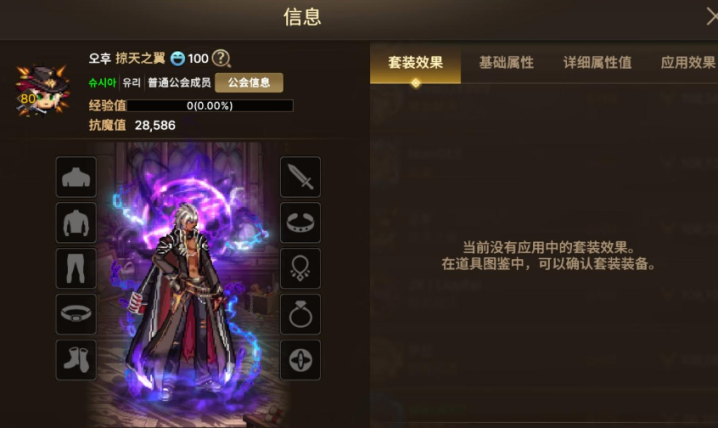This screenshot has width=718, height=428.
Task: Switch to the 基础属性 tab
Action: coord(506,63)
